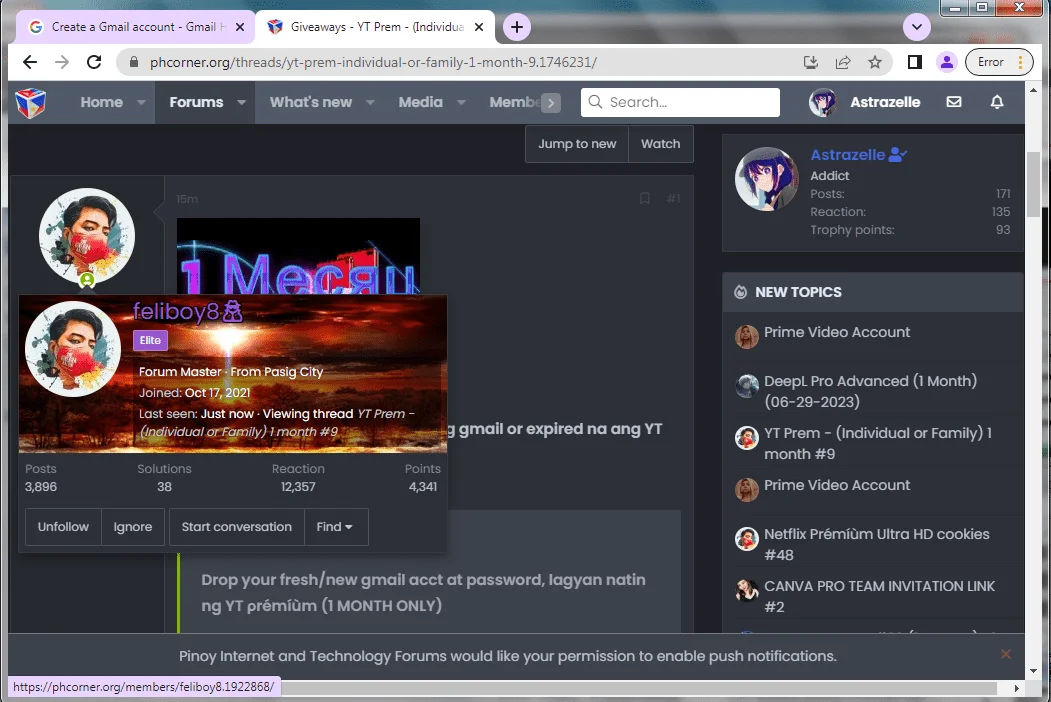Click Start conversation button
The image size is (1051, 702).
tap(237, 527)
